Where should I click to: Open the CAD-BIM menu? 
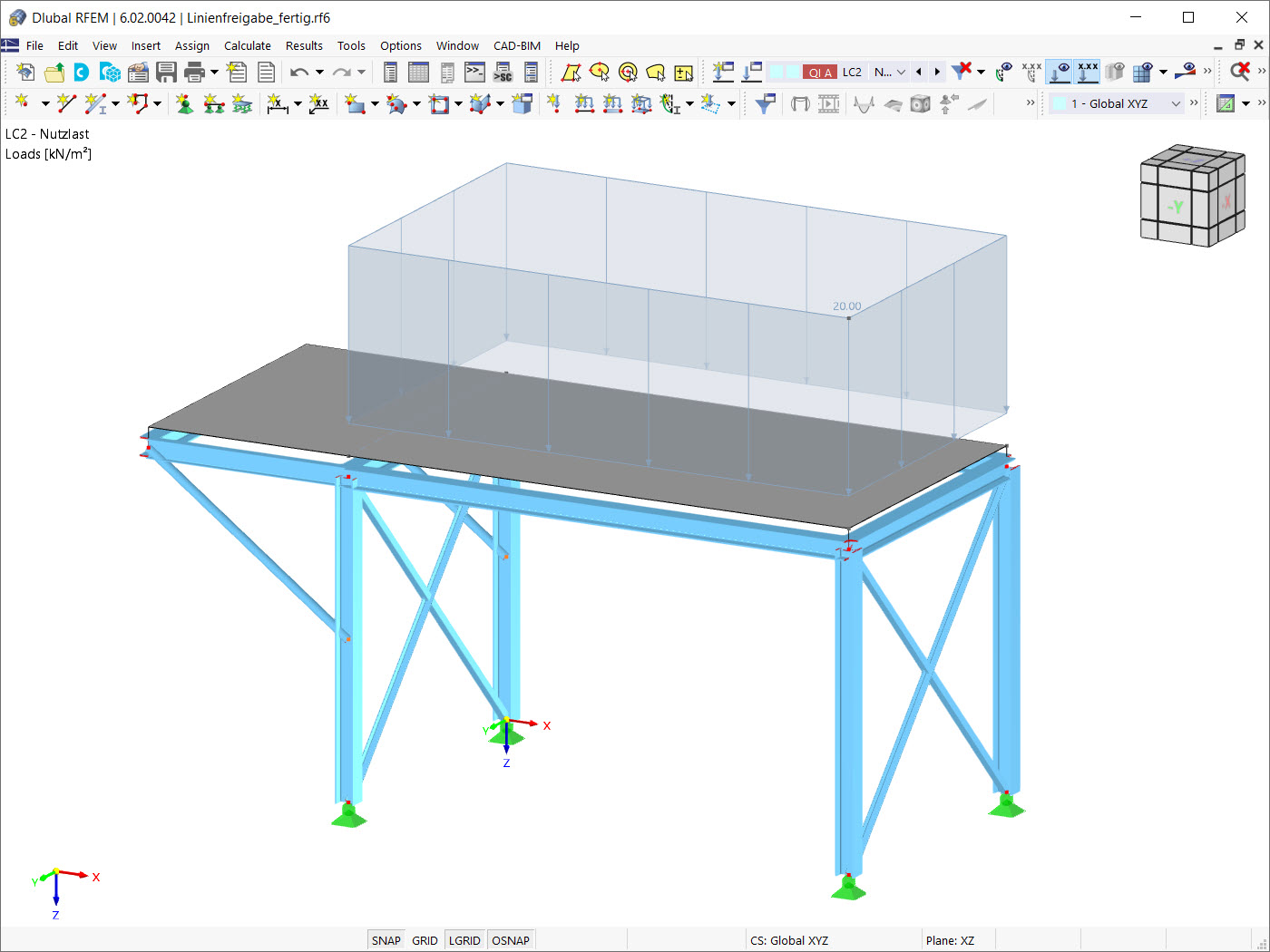[x=516, y=45]
